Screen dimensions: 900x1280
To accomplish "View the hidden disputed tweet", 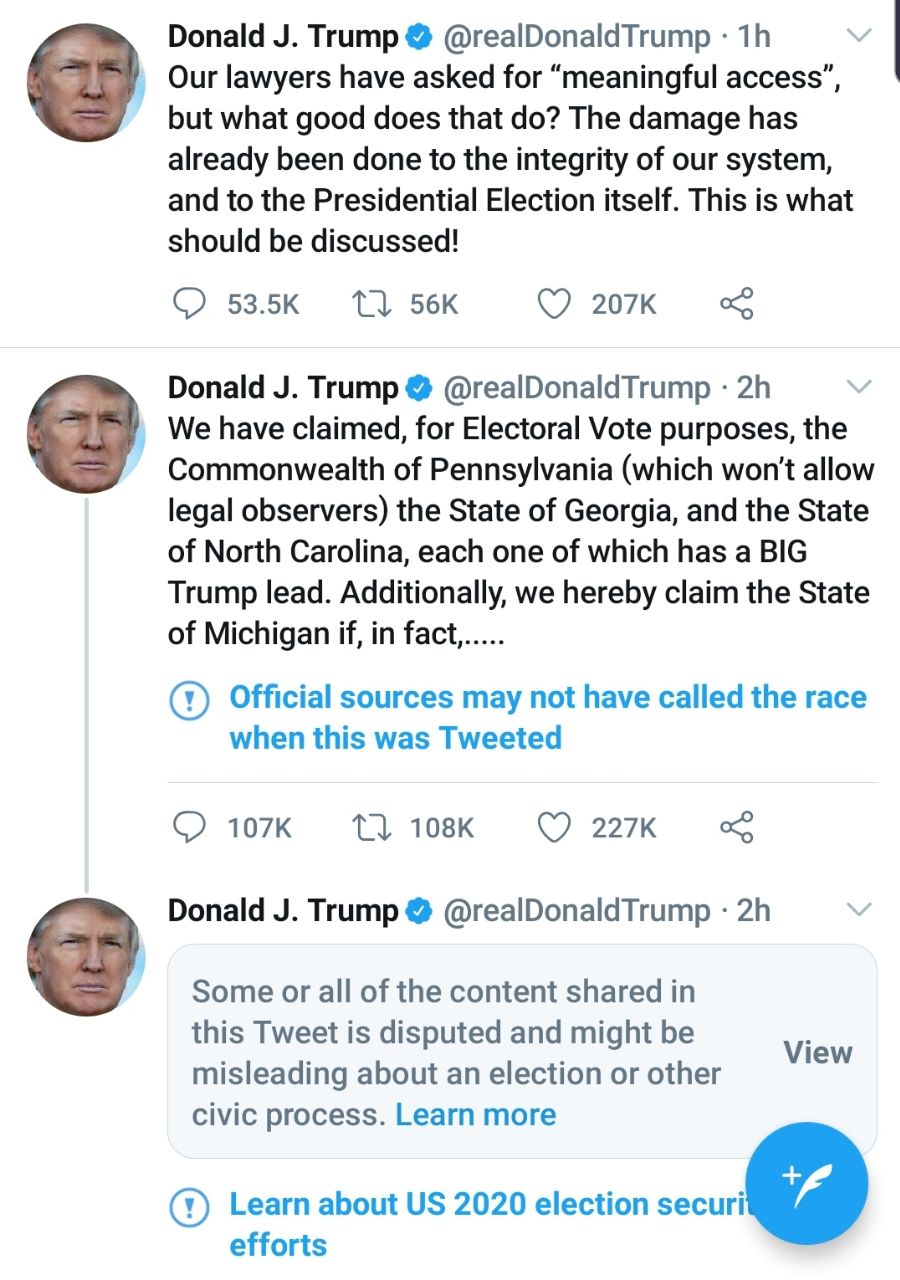I will click(817, 1052).
